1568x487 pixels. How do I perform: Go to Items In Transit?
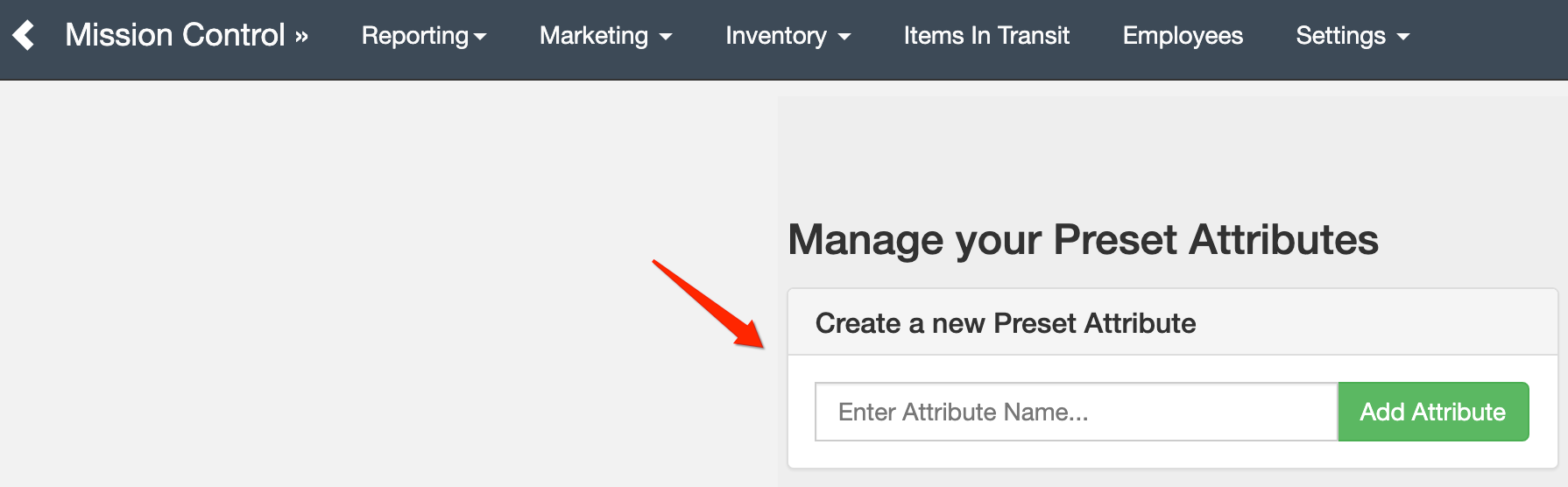click(x=986, y=36)
